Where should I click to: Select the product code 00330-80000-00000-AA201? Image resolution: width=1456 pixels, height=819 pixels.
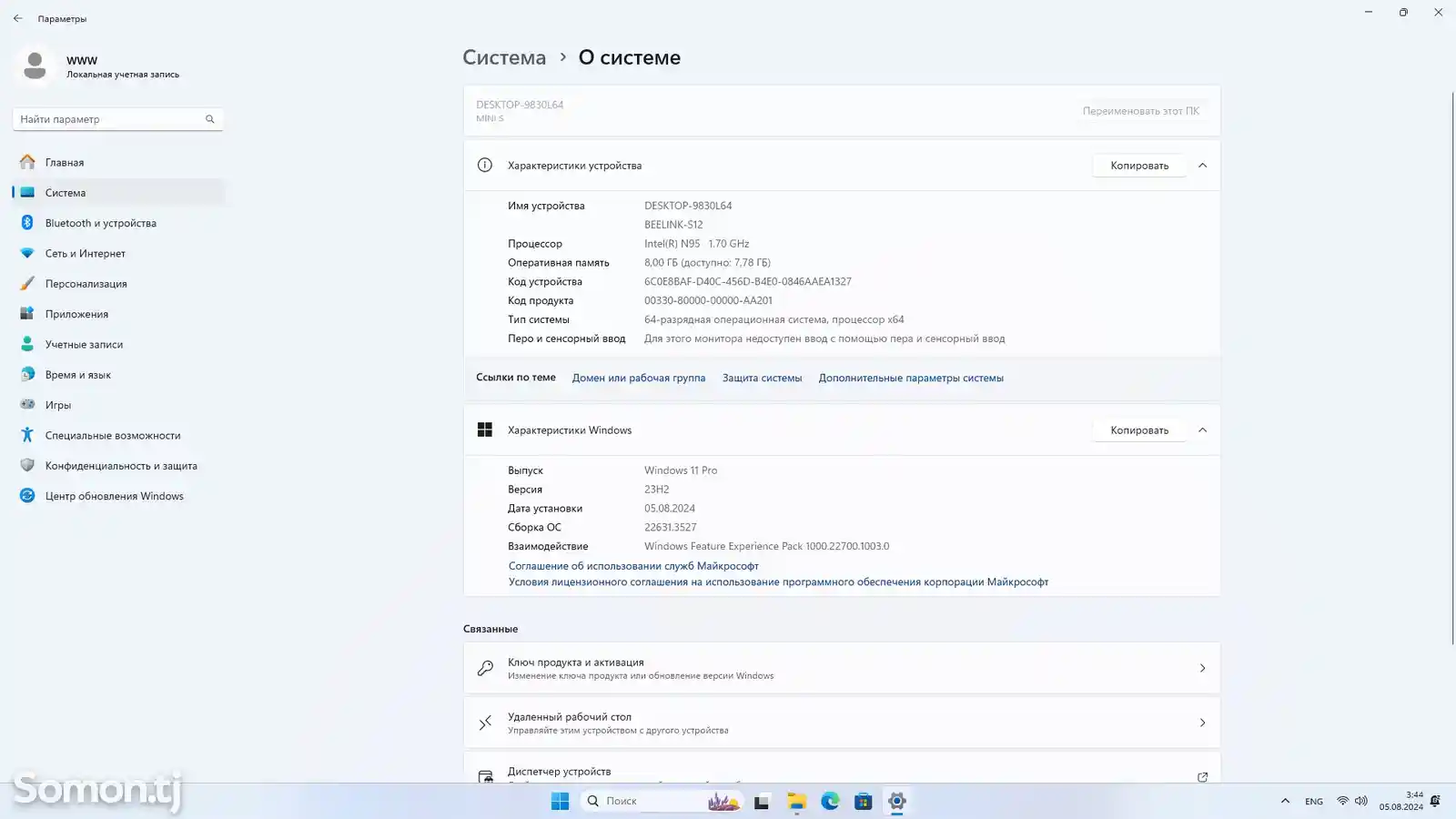coord(708,301)
